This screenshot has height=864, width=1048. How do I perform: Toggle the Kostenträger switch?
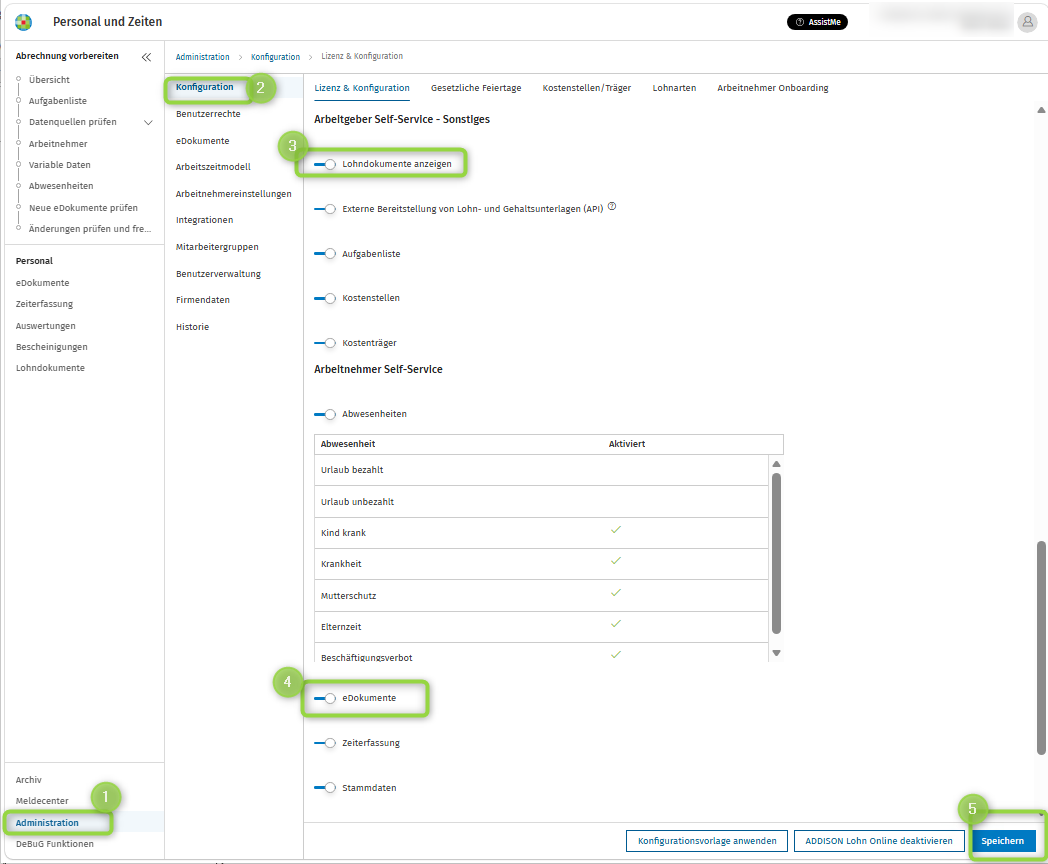(325, 343)
